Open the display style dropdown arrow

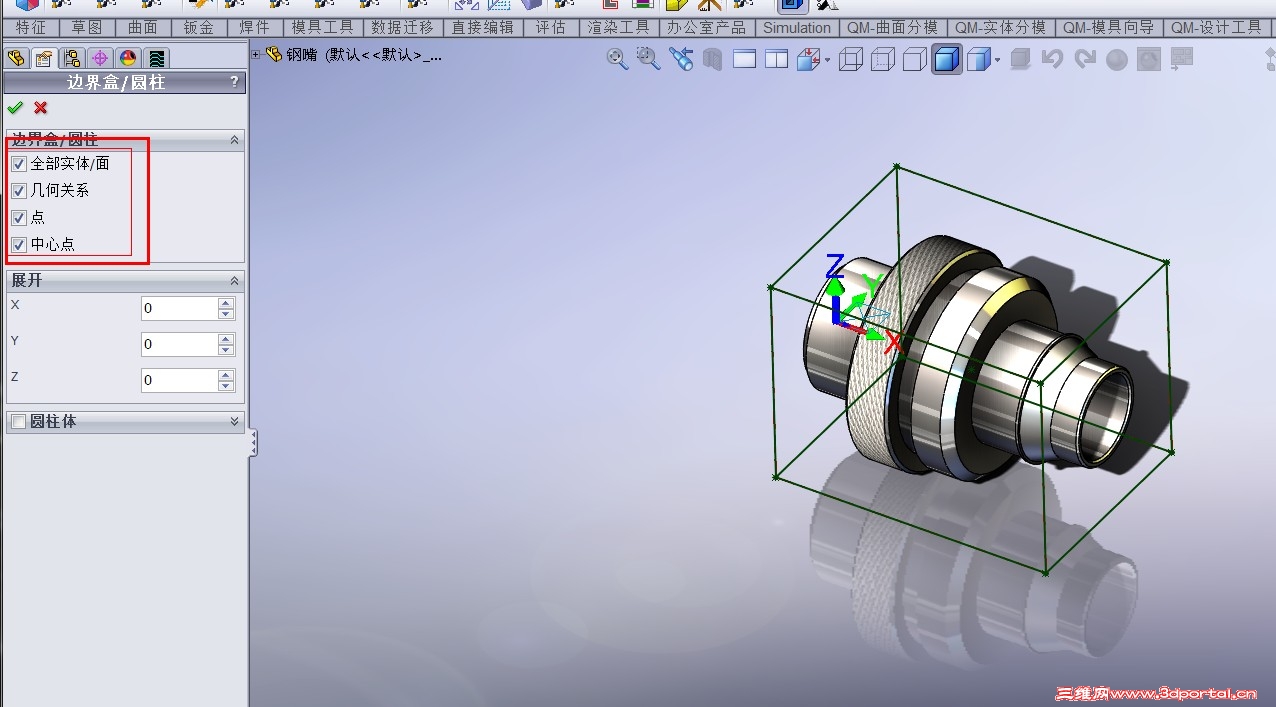[998, 61]
